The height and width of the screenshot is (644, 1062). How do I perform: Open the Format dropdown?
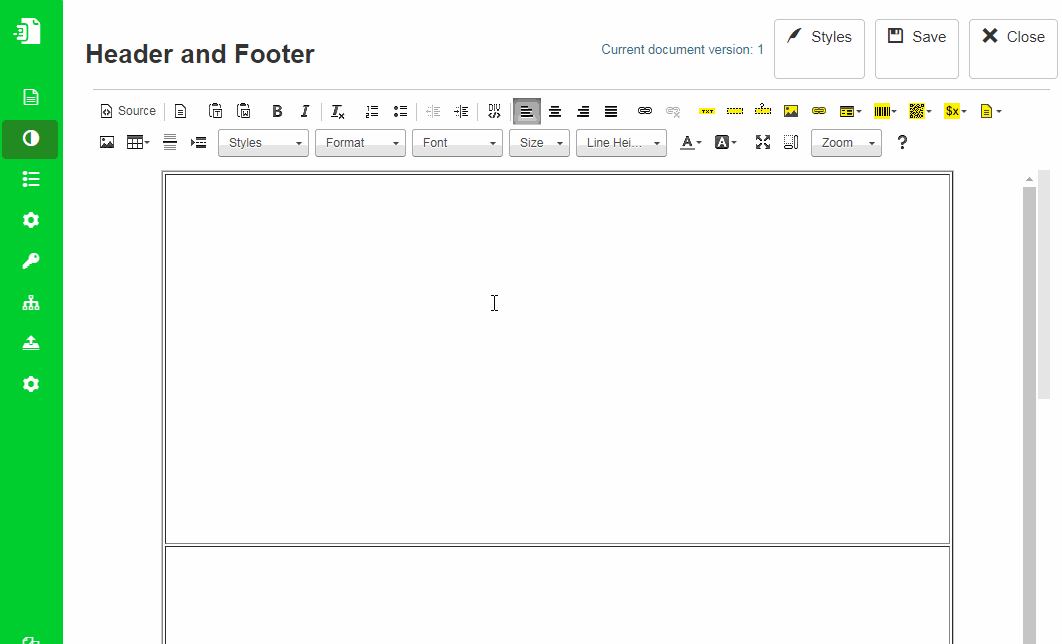pyautogui.click(x=360, y=143)
